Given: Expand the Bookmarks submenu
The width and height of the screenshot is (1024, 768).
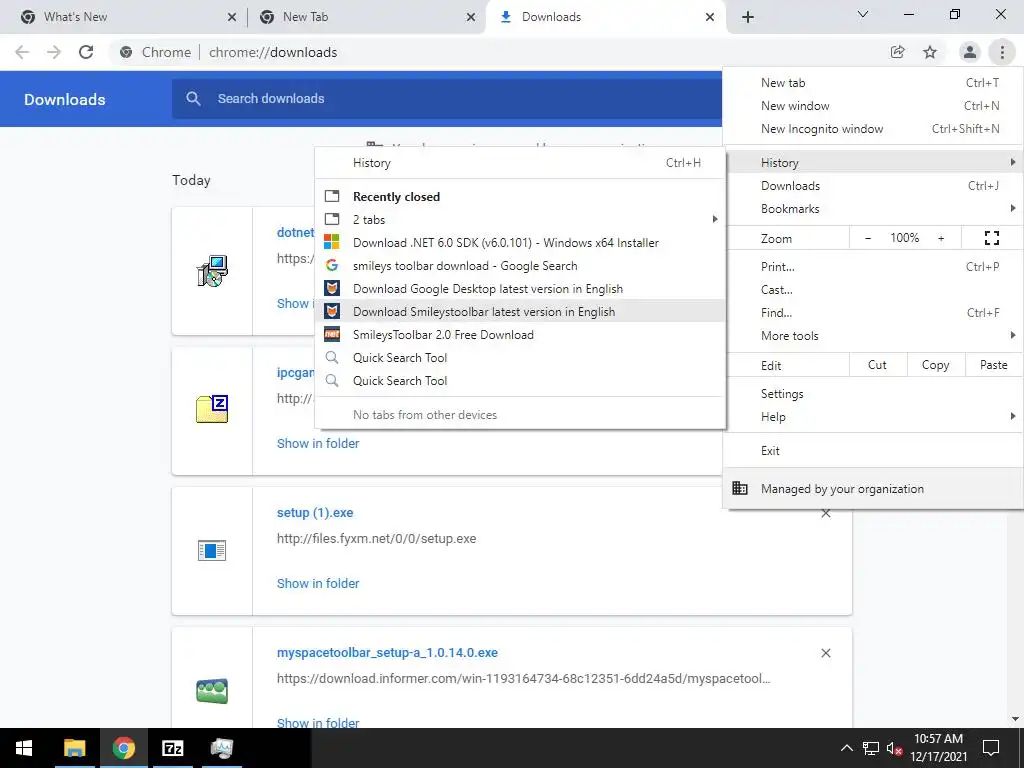Looking at the screenshot, I should 872,208.
